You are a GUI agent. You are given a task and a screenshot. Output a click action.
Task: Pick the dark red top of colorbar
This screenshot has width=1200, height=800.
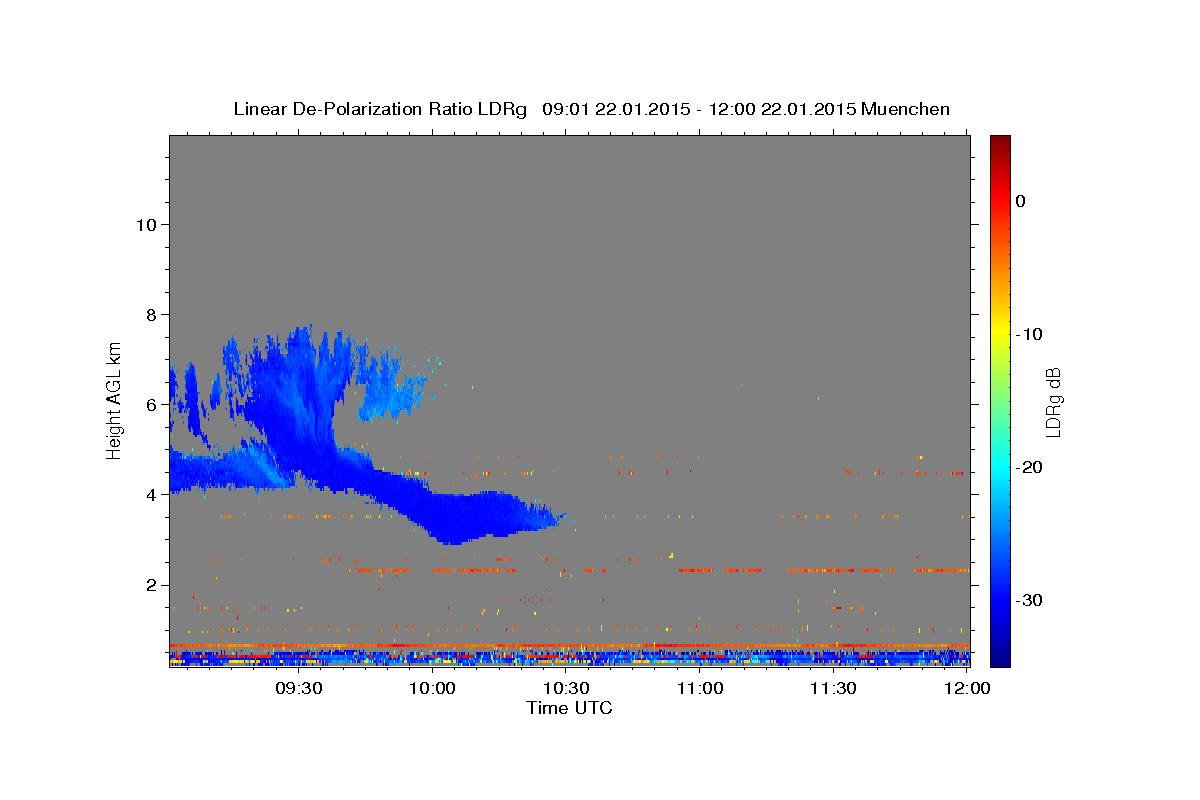click(x=1000, y=143)
